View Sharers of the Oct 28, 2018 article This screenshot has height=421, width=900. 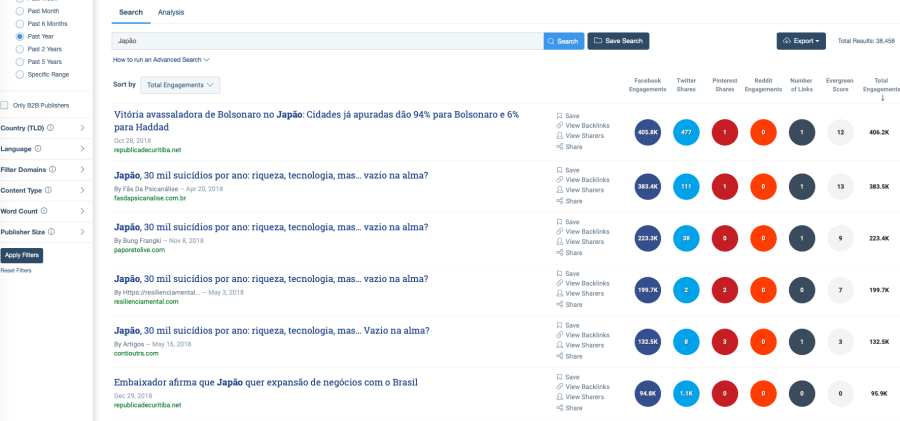(x=580, y=136)
